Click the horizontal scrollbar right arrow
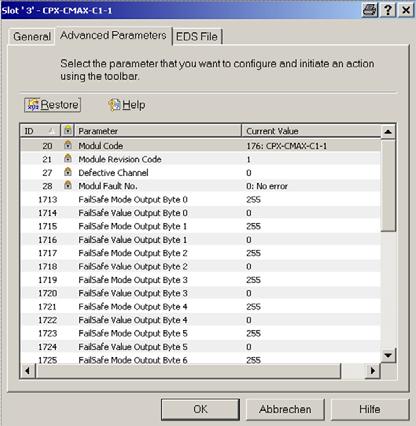This screenshot has height=426, width=416. point(373,371)
